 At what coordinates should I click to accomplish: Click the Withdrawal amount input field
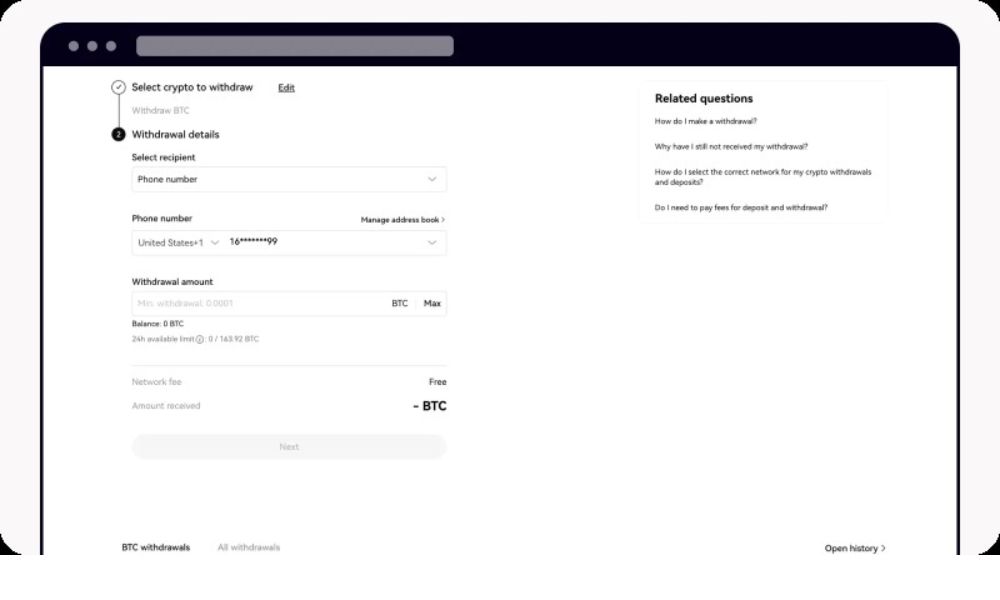point(255,303)
